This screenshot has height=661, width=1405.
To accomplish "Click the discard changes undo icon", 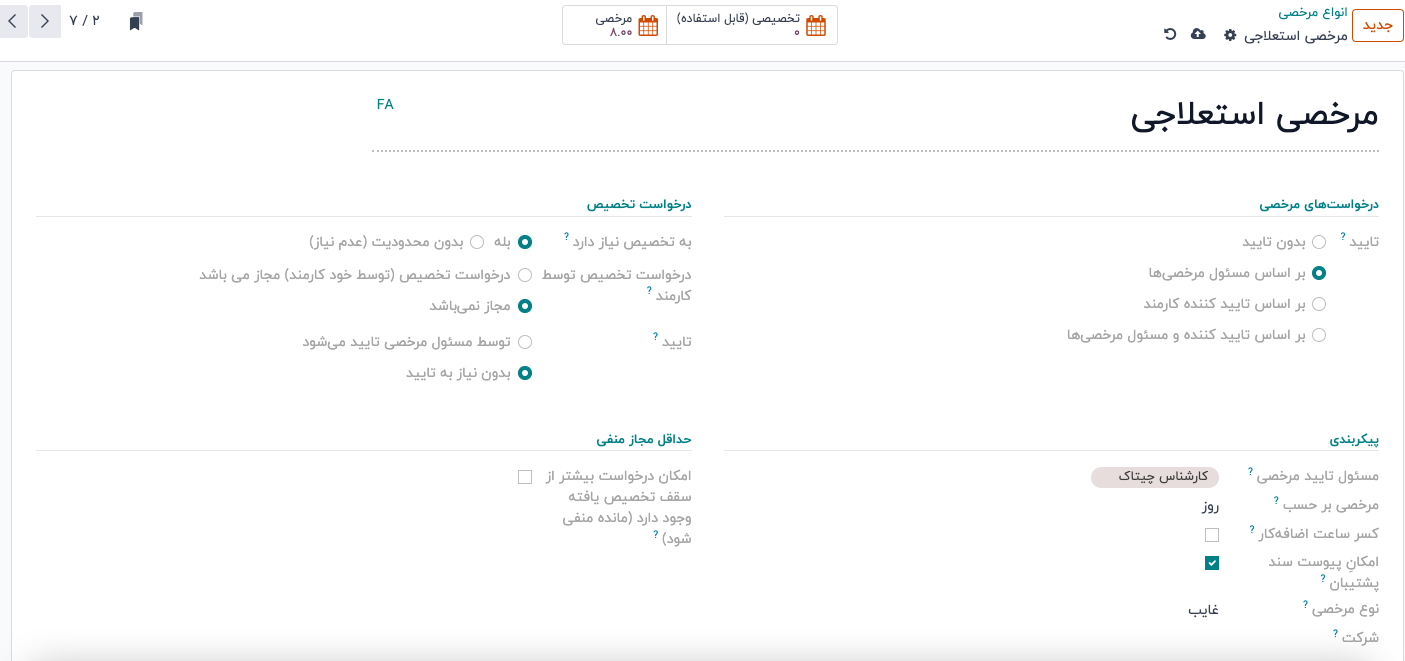I will pos(1170,35).
